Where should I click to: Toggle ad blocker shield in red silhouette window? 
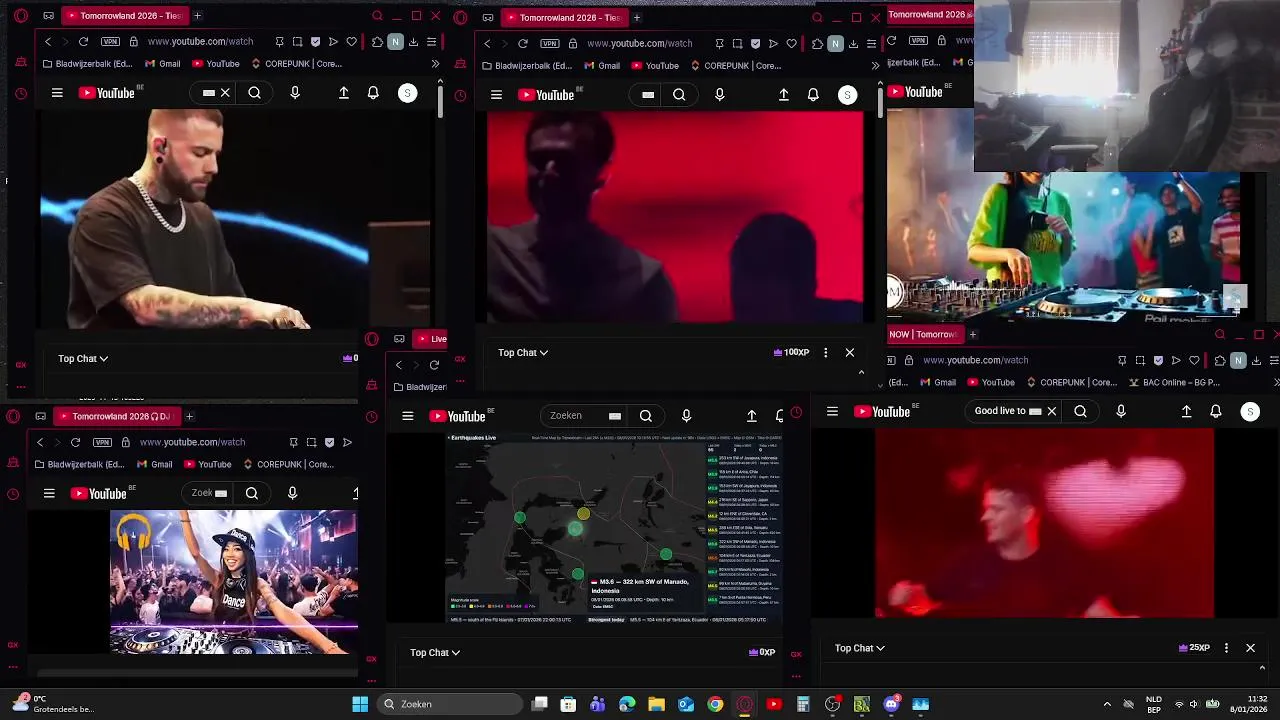click(755, 44)
